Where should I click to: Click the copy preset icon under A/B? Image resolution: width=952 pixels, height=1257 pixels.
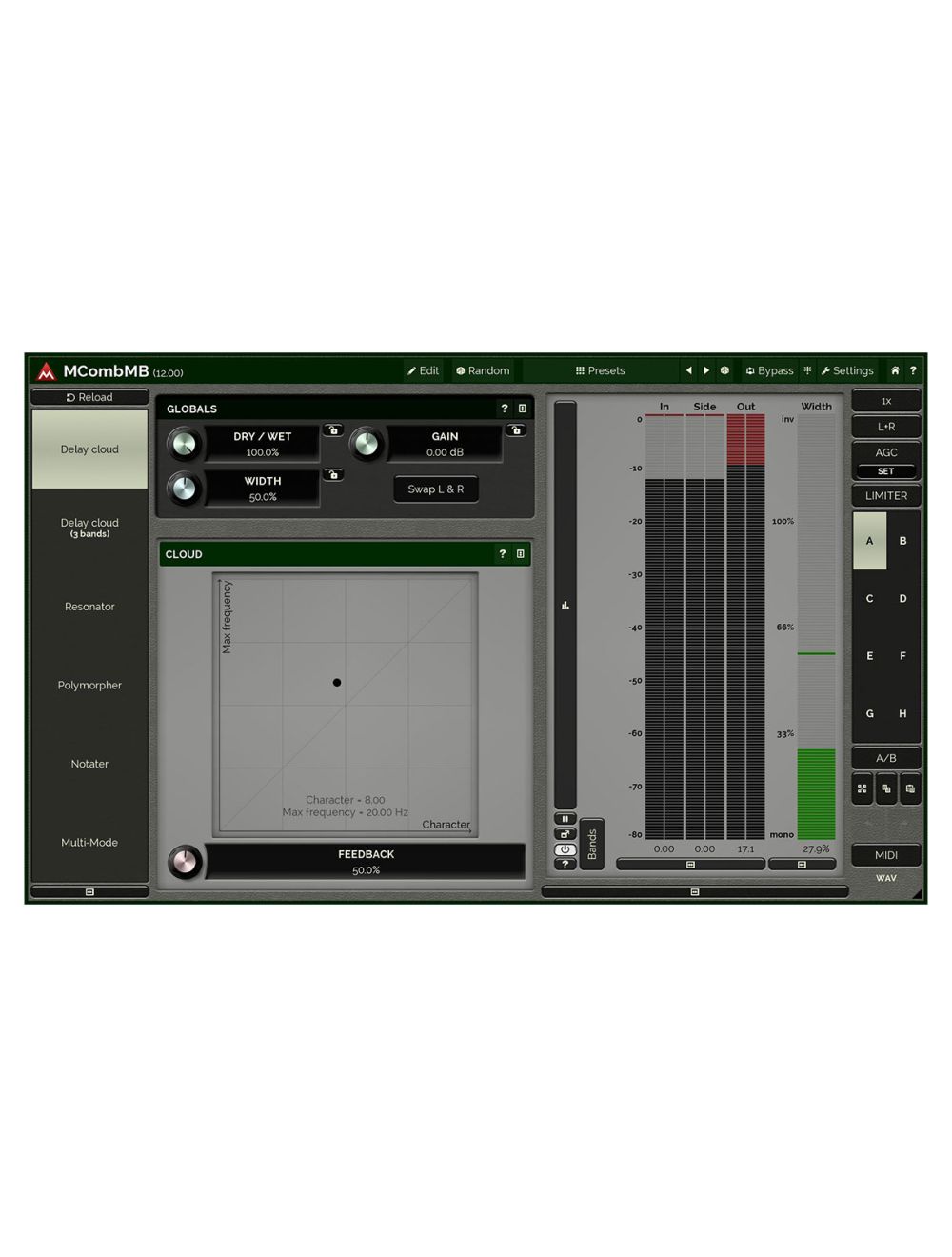[886, 788]
